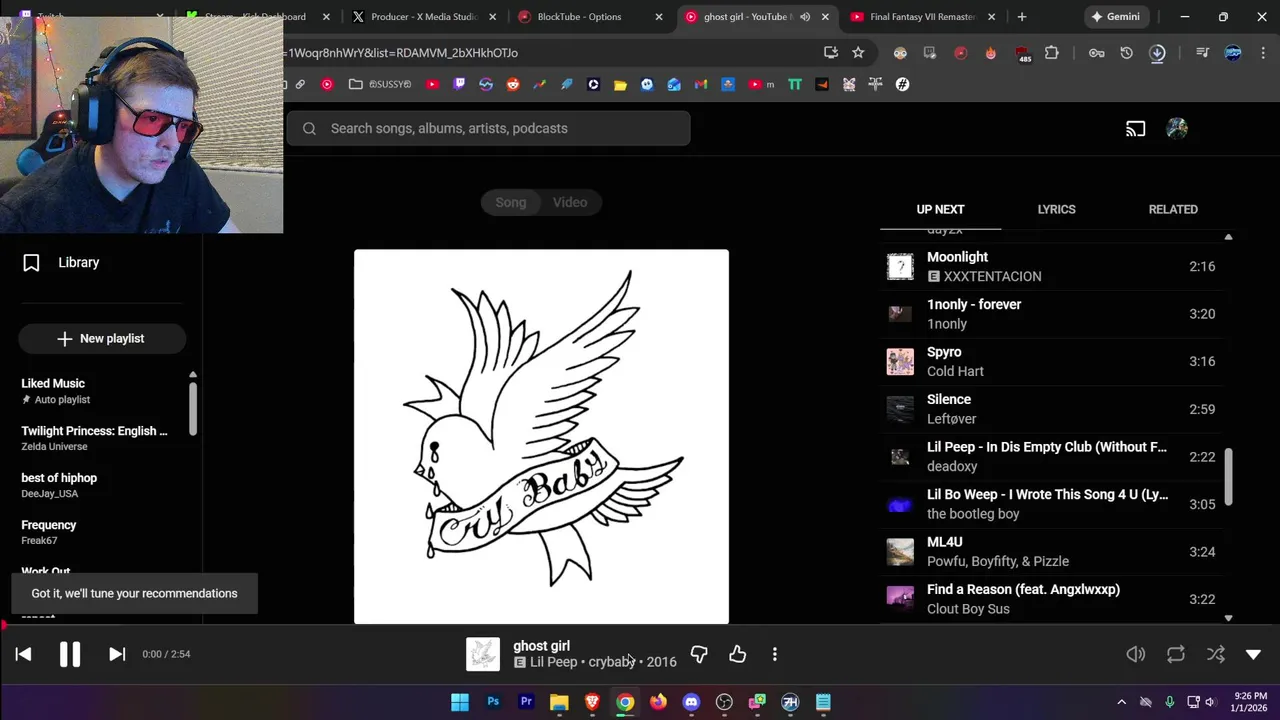Viewport: 1280px width, 720px height.
Task: Click the queue list scrollbar thumb
Action: (x=1229, y=476)
